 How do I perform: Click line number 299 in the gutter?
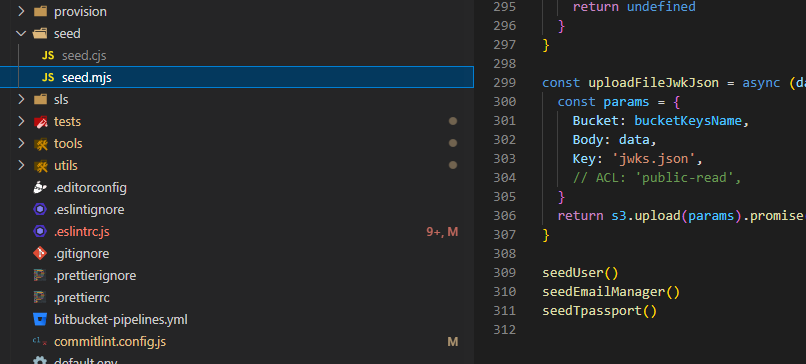504,83
